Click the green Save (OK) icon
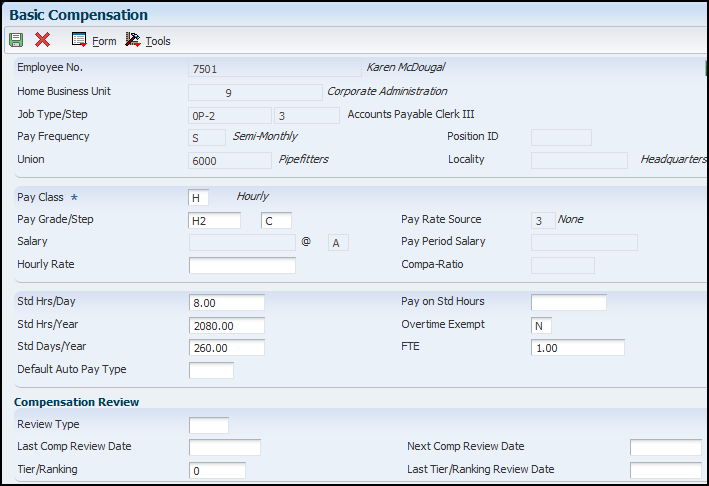This screenshot has width=709, height=486. tap(16, 40)
